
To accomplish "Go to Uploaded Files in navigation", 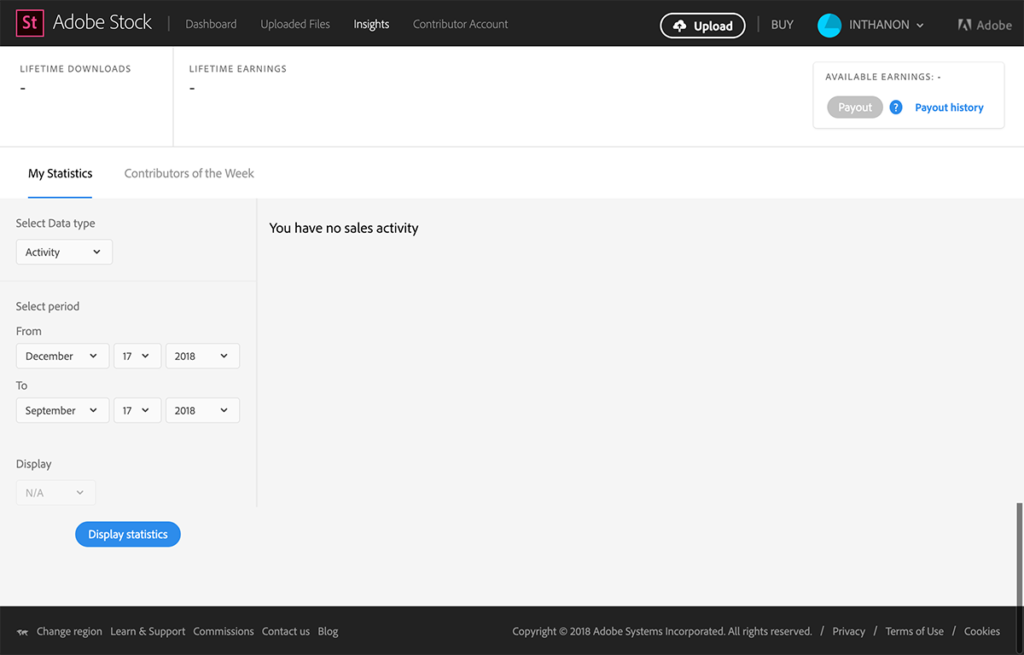I will tap(295, 24).
